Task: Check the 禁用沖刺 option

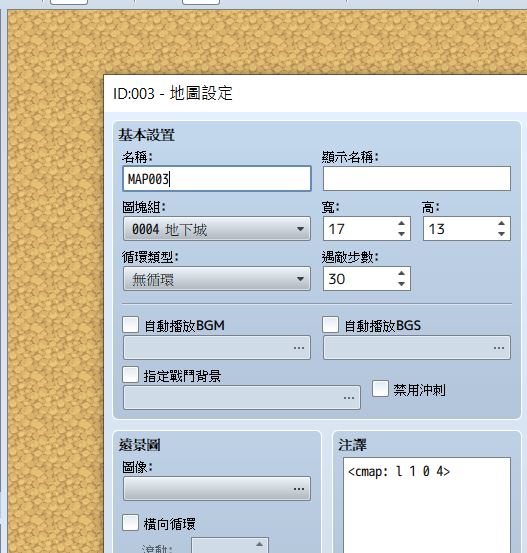Action: [x=380, y=389]
